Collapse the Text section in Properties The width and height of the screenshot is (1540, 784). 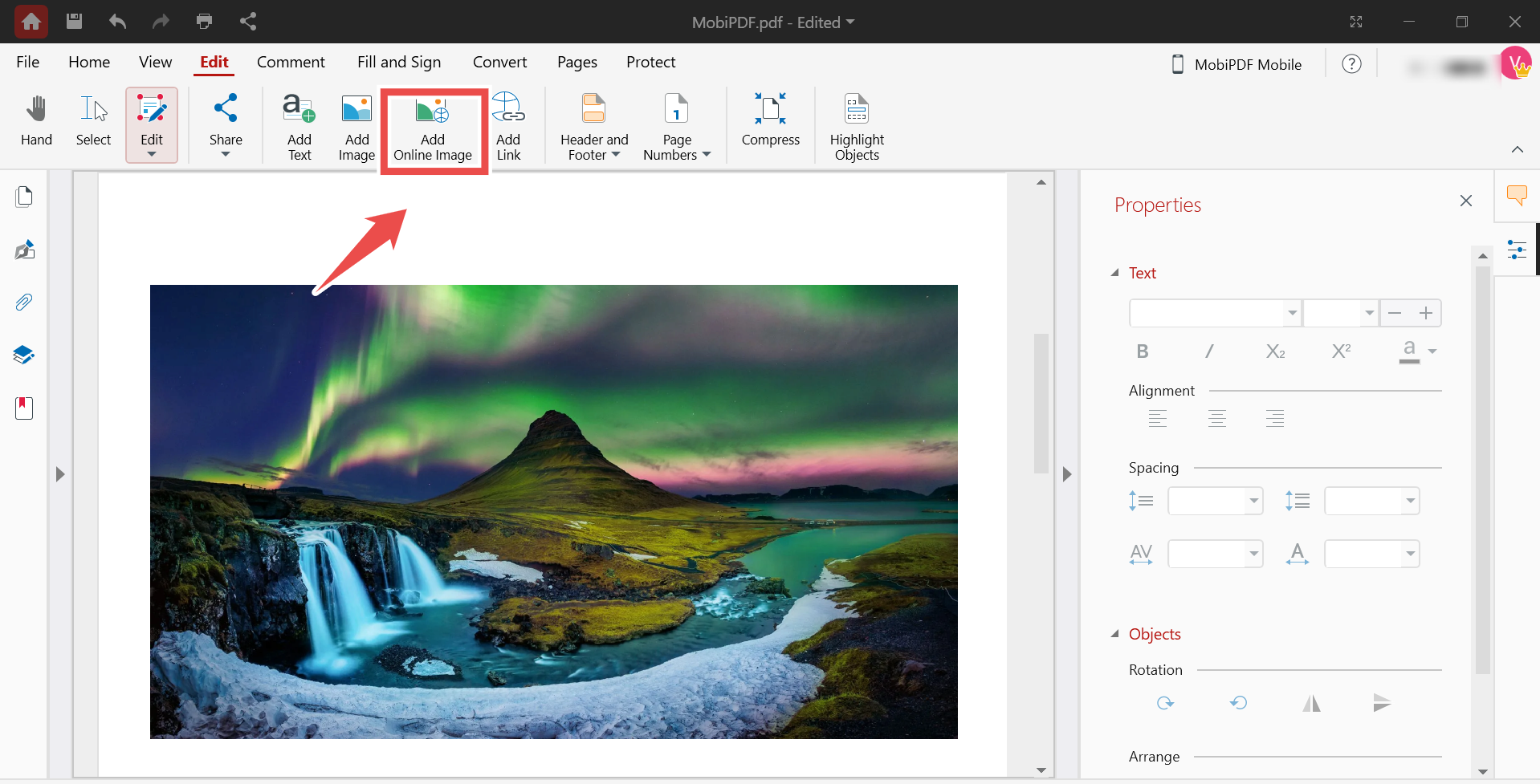1115,273
